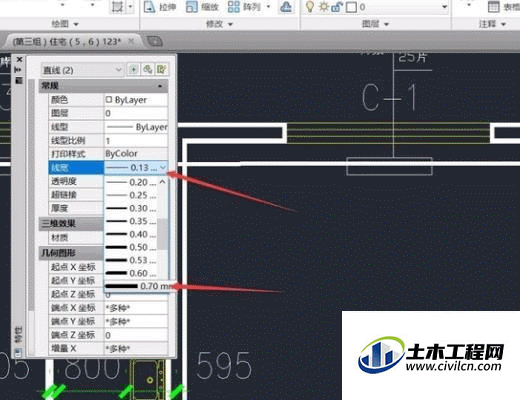This screenshot has width=520, height=400.
Task: Select 0.60 mm lineweight option
Action: coord(131,273)
